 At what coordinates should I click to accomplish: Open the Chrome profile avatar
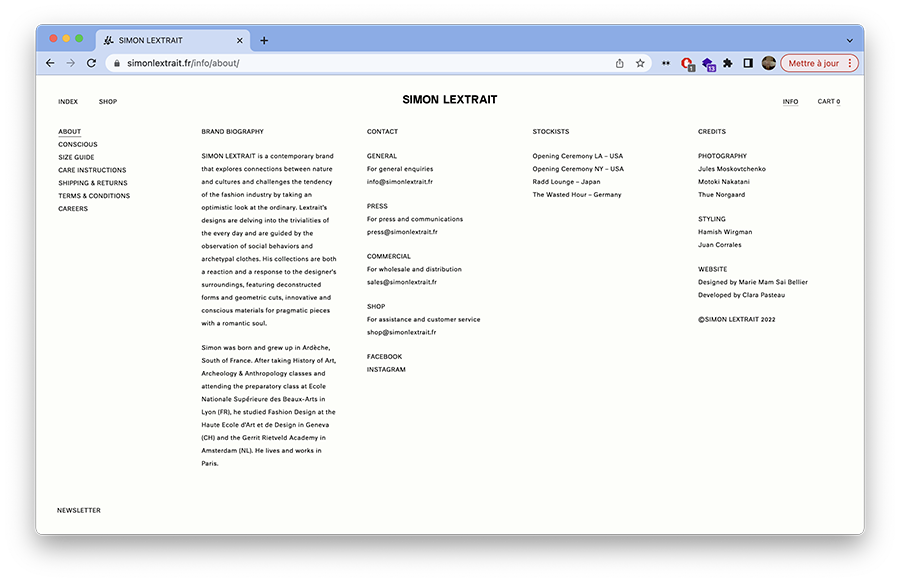[768, 63]
